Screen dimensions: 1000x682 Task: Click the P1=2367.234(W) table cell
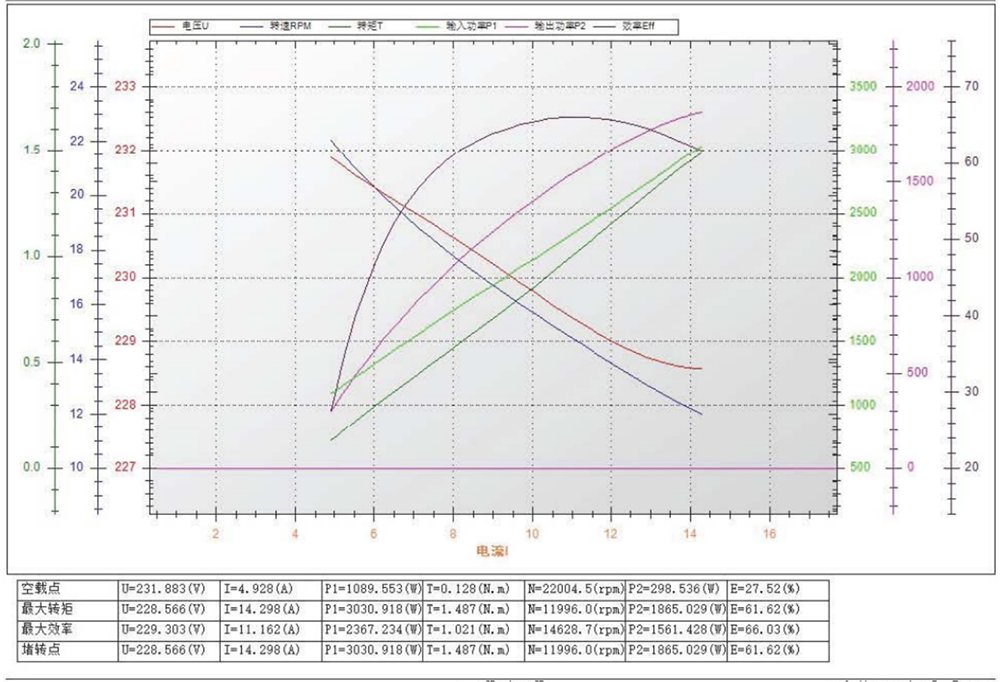(x=371, y=629)
